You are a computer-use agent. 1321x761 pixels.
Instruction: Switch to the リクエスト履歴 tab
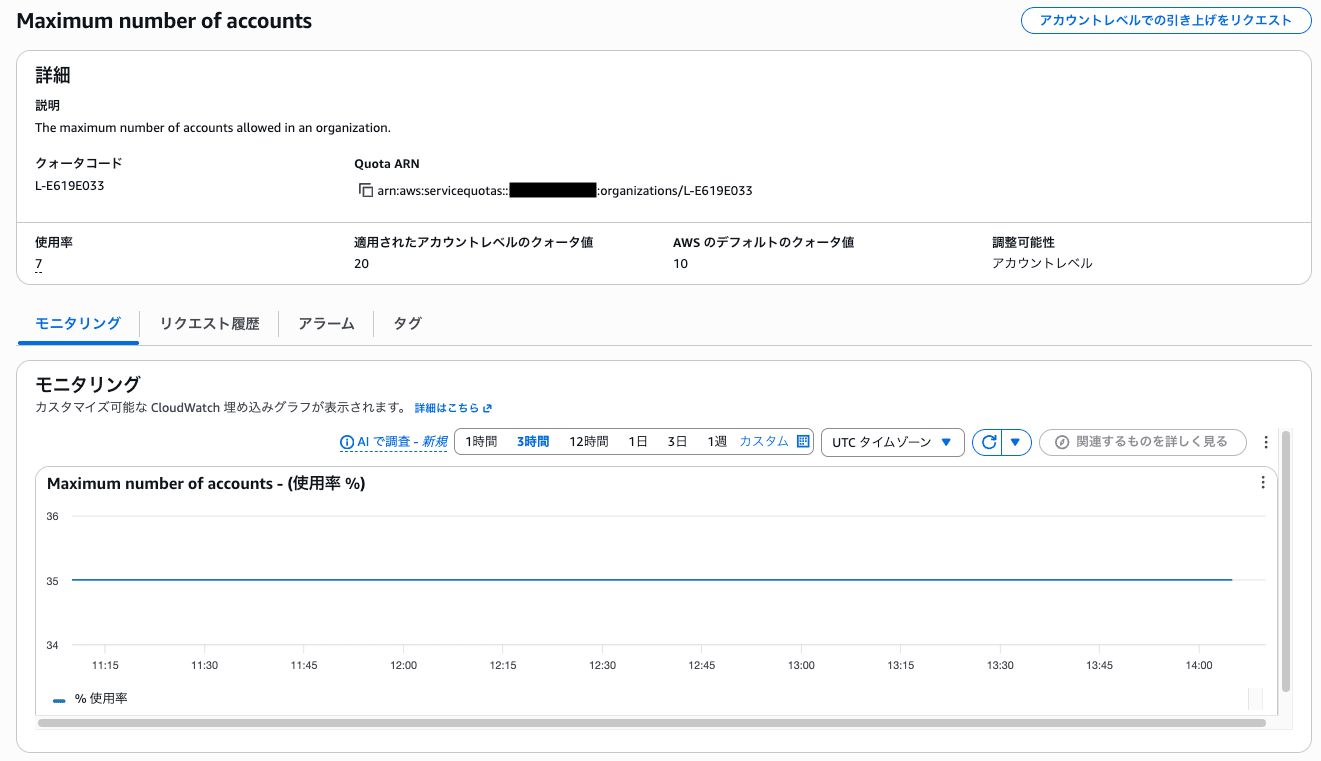pos(210,323)
